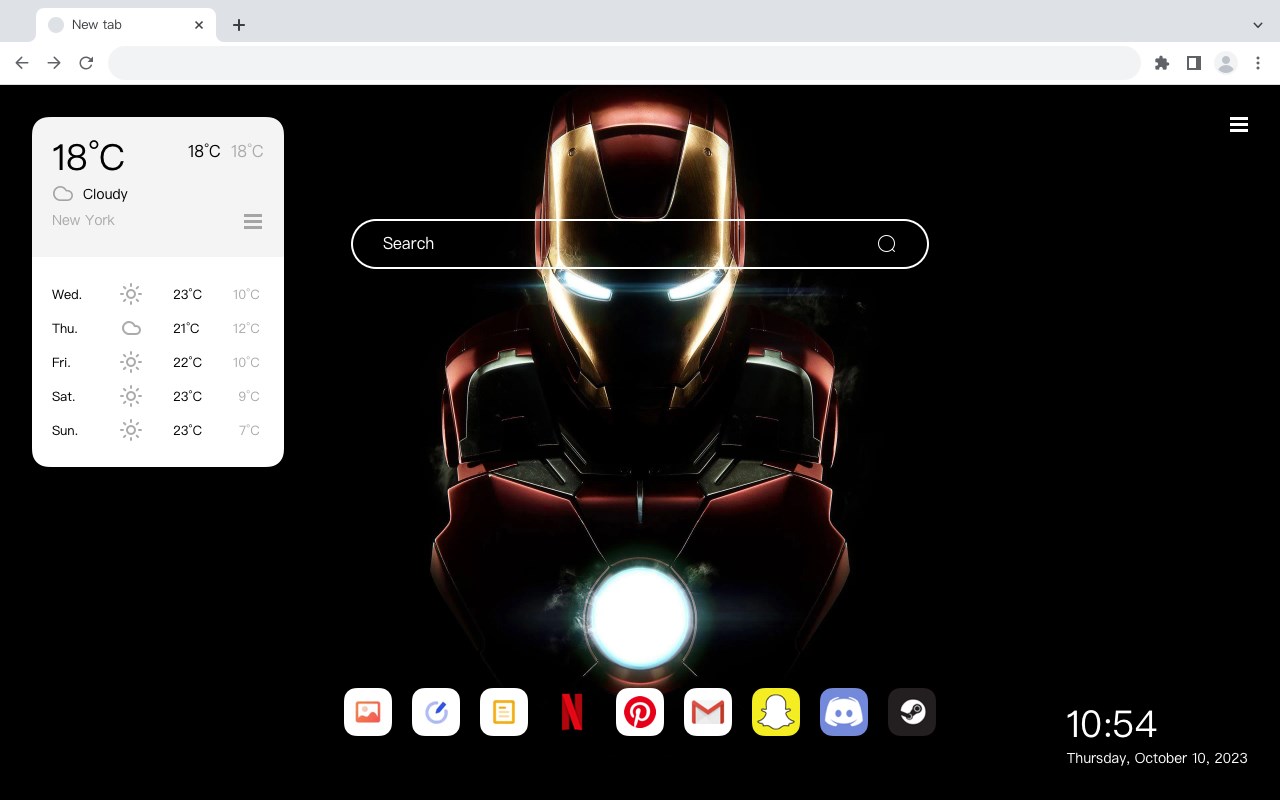This screenshot has height=800, width=1280.
Task: Click the 10:54 clock display
Action: pos(1111,724)
